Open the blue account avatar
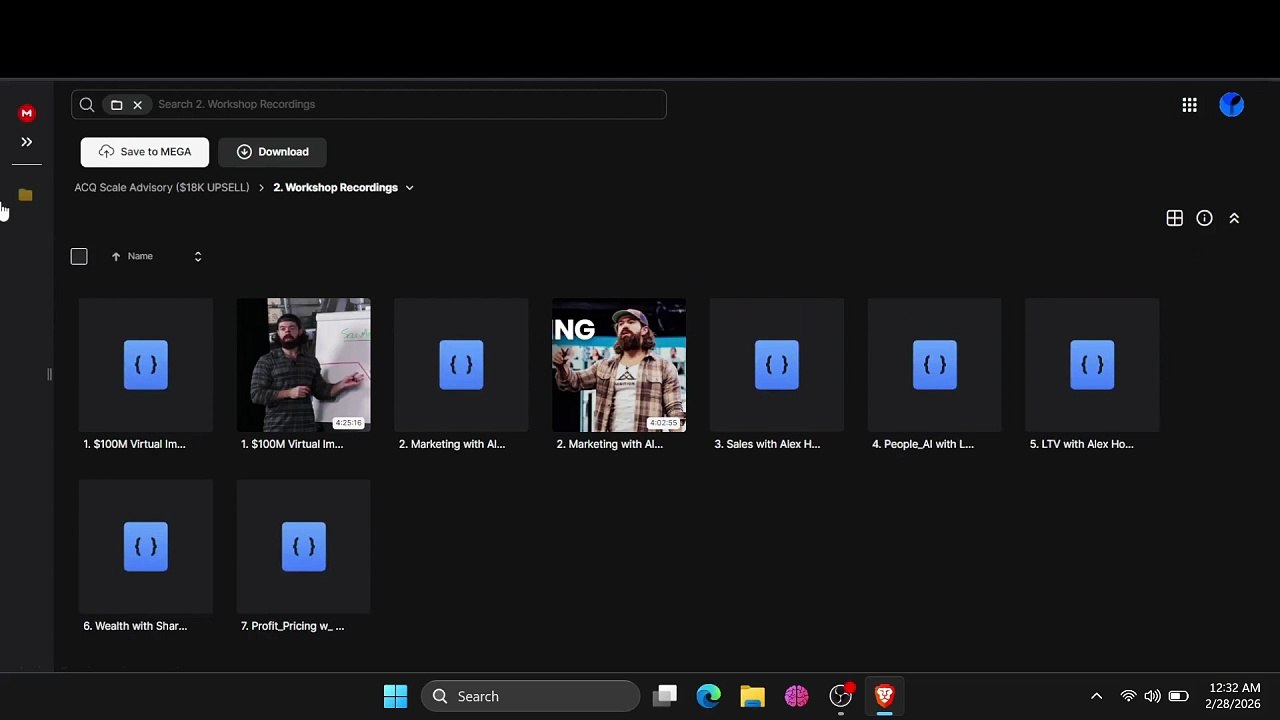 click(x=1232, y=105)
